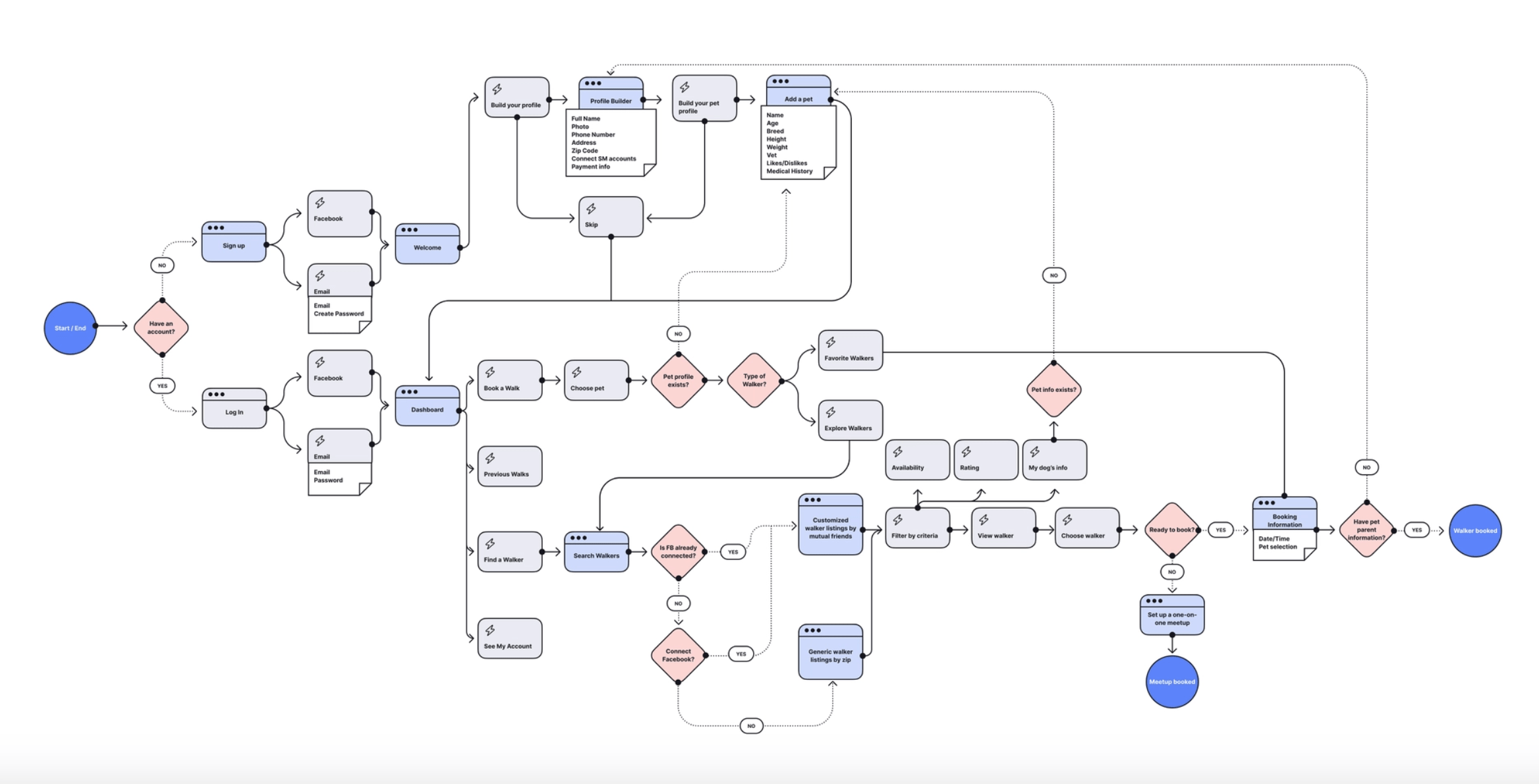
Task: Select the Log In screen node
Action: 235,408
